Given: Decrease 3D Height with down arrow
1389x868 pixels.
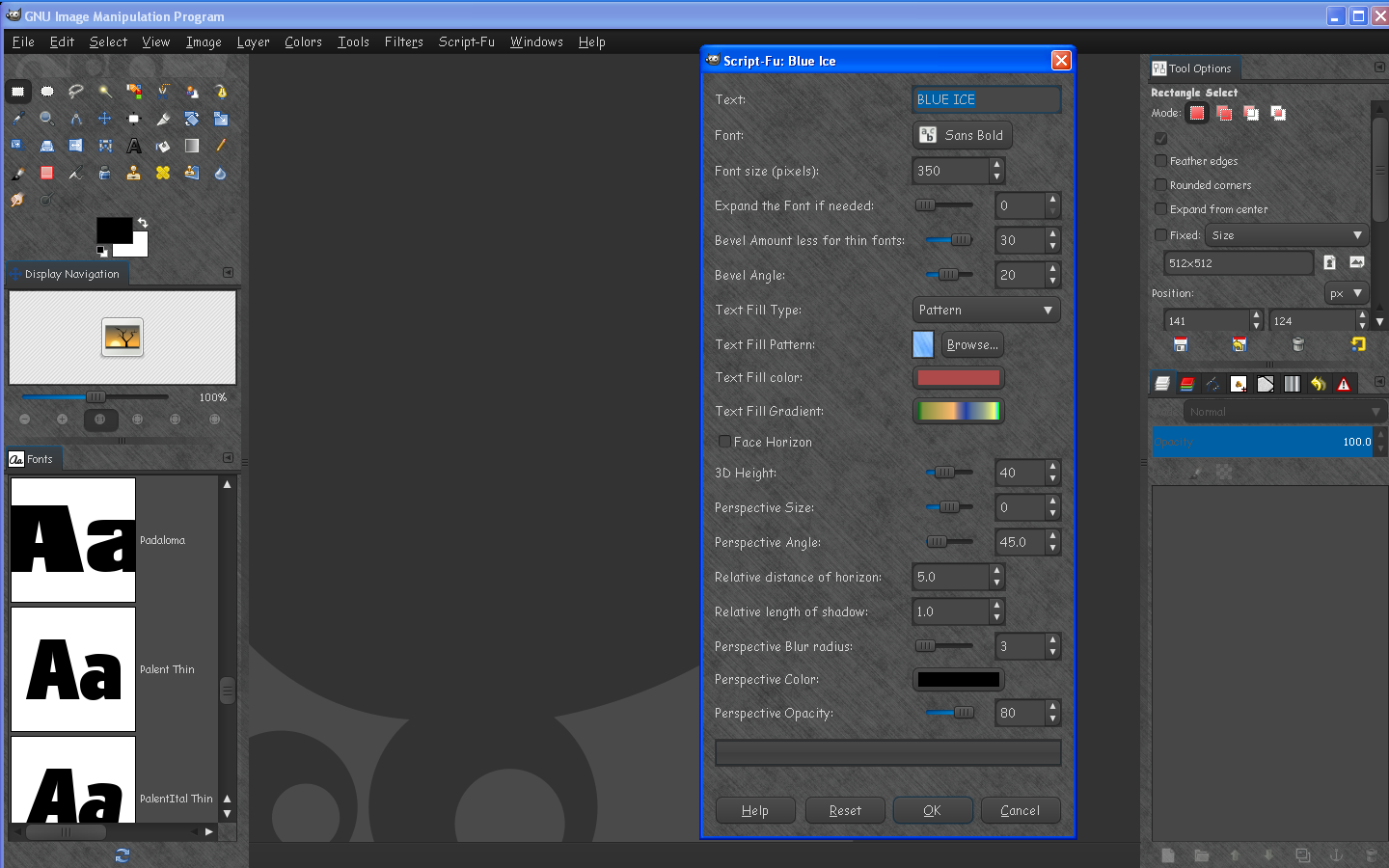Looking at the screenshot, I should (1052, 478).
